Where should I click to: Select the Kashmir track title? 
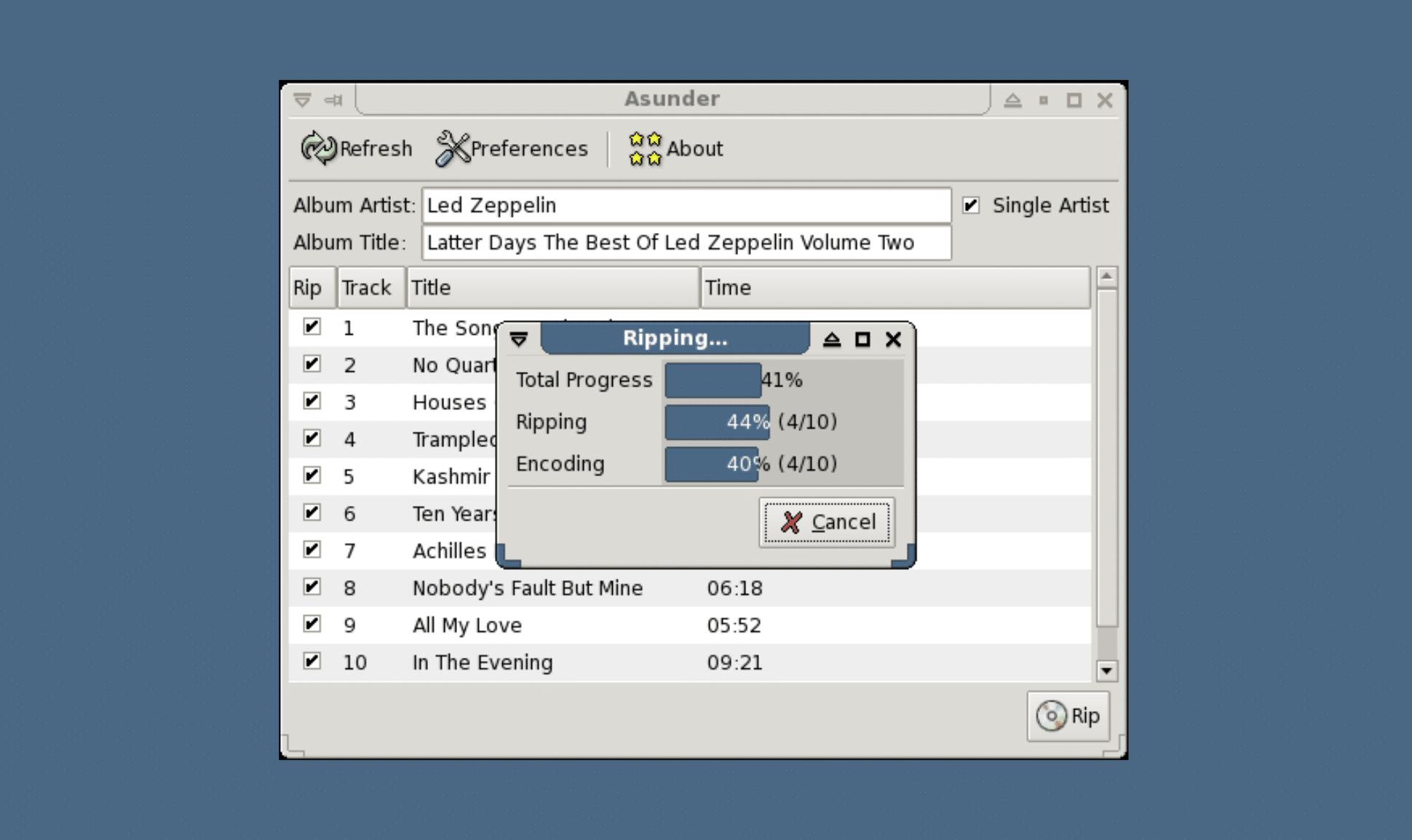point(451,477)
